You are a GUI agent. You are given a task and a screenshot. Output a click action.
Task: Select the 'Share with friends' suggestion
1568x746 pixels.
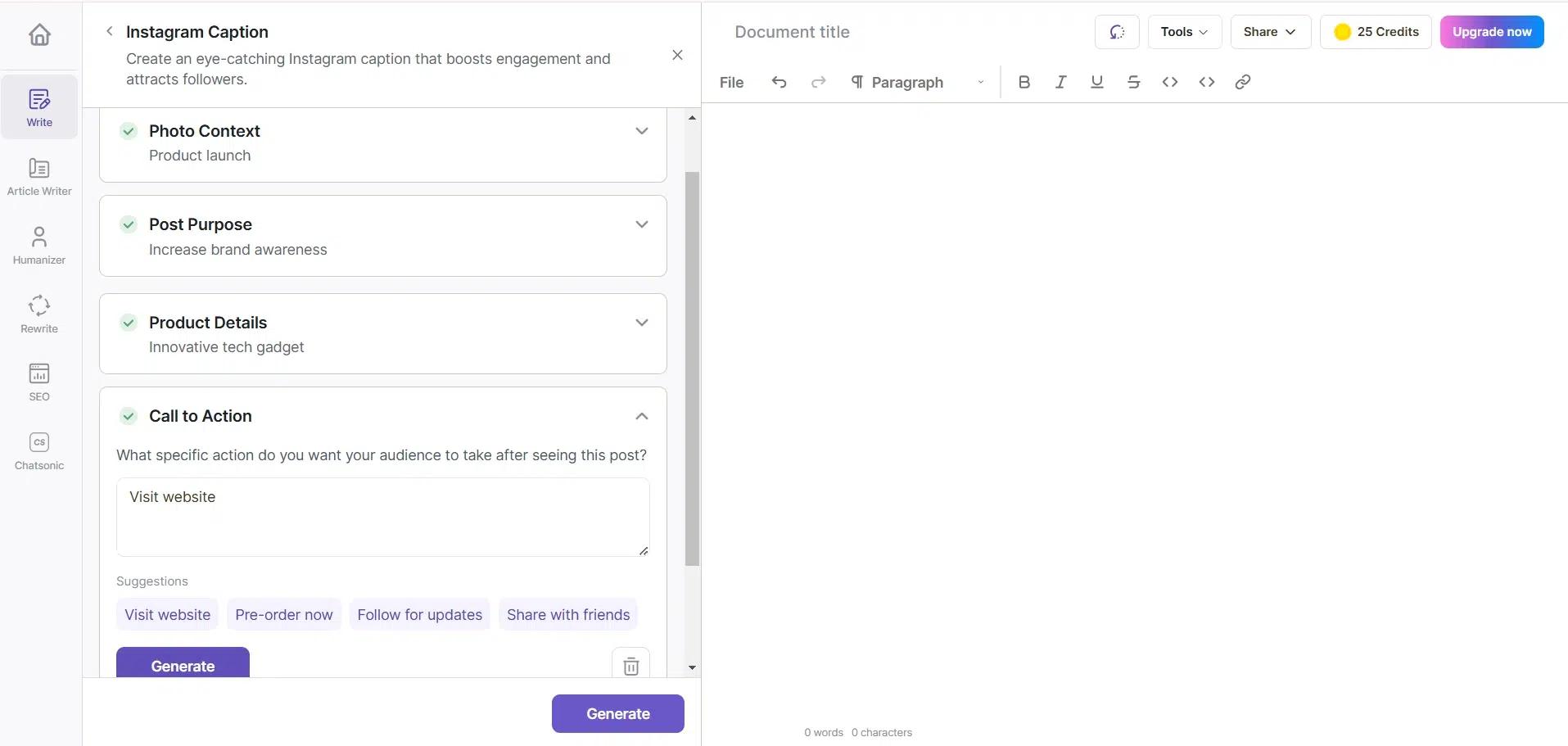(568, 614)
